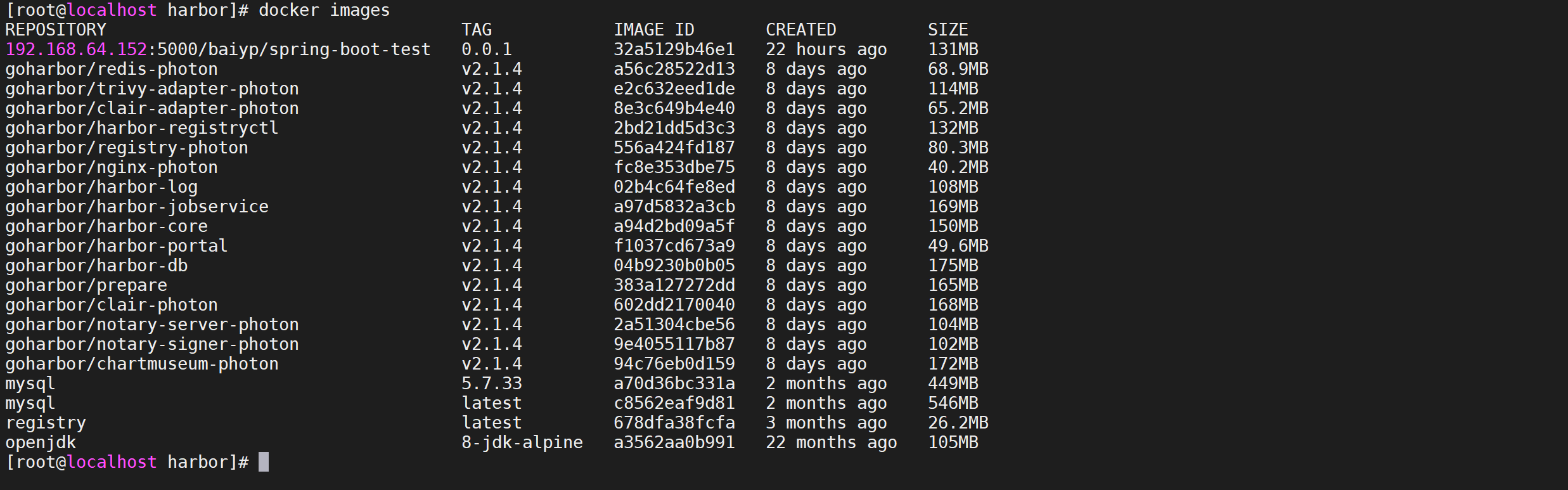Screen dimensions: 1568x490
Task: Click the CREATED column header
Action: (800, 30)
